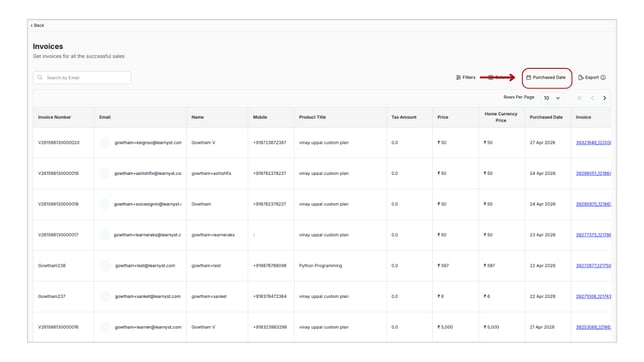This screenshot has width=644, height=362.
Task: Open the Rows Per Page dropdown
Action: click(x=552, y=98)
